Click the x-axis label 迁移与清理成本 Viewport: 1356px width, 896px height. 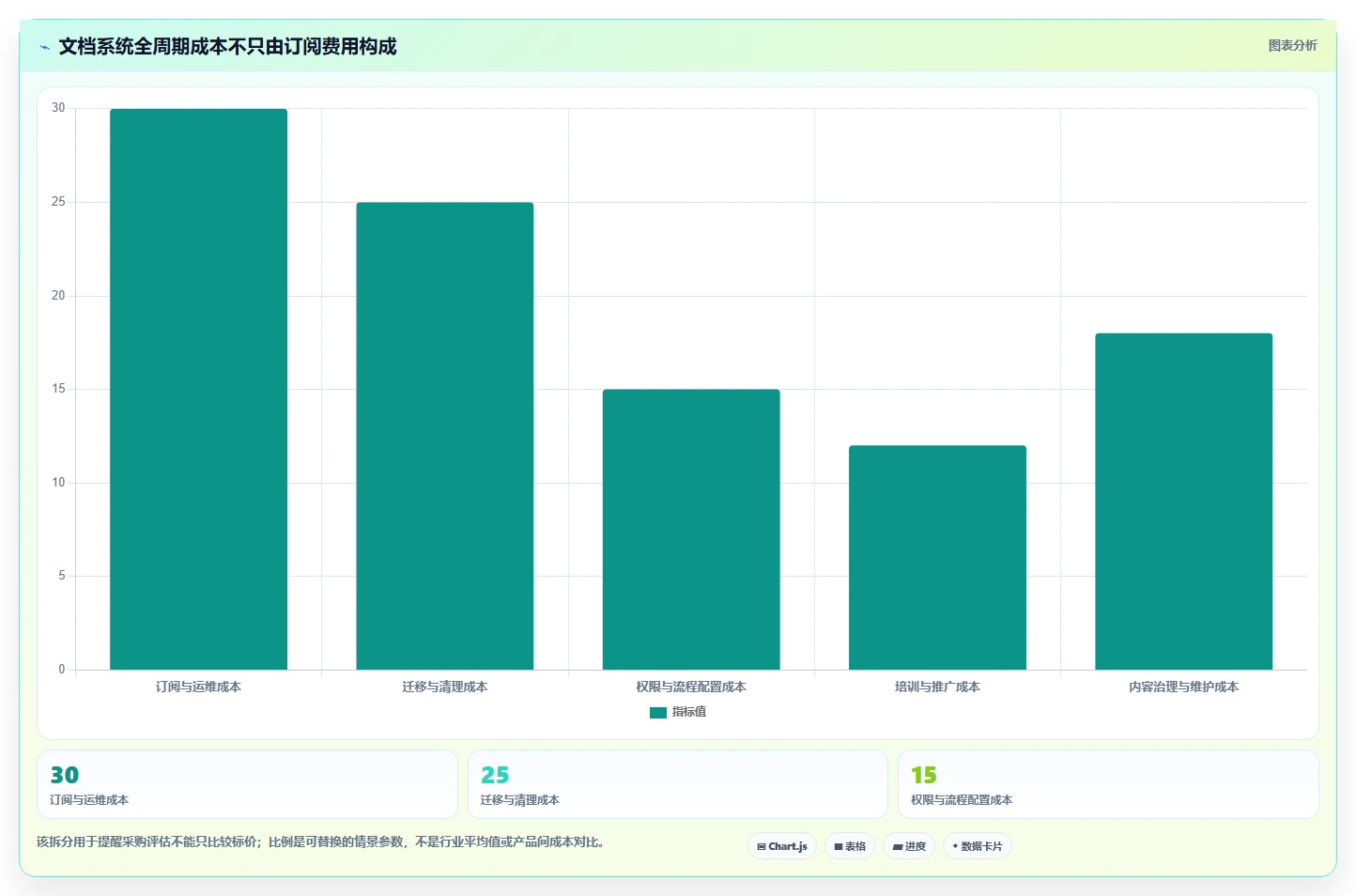coord(445,687)
